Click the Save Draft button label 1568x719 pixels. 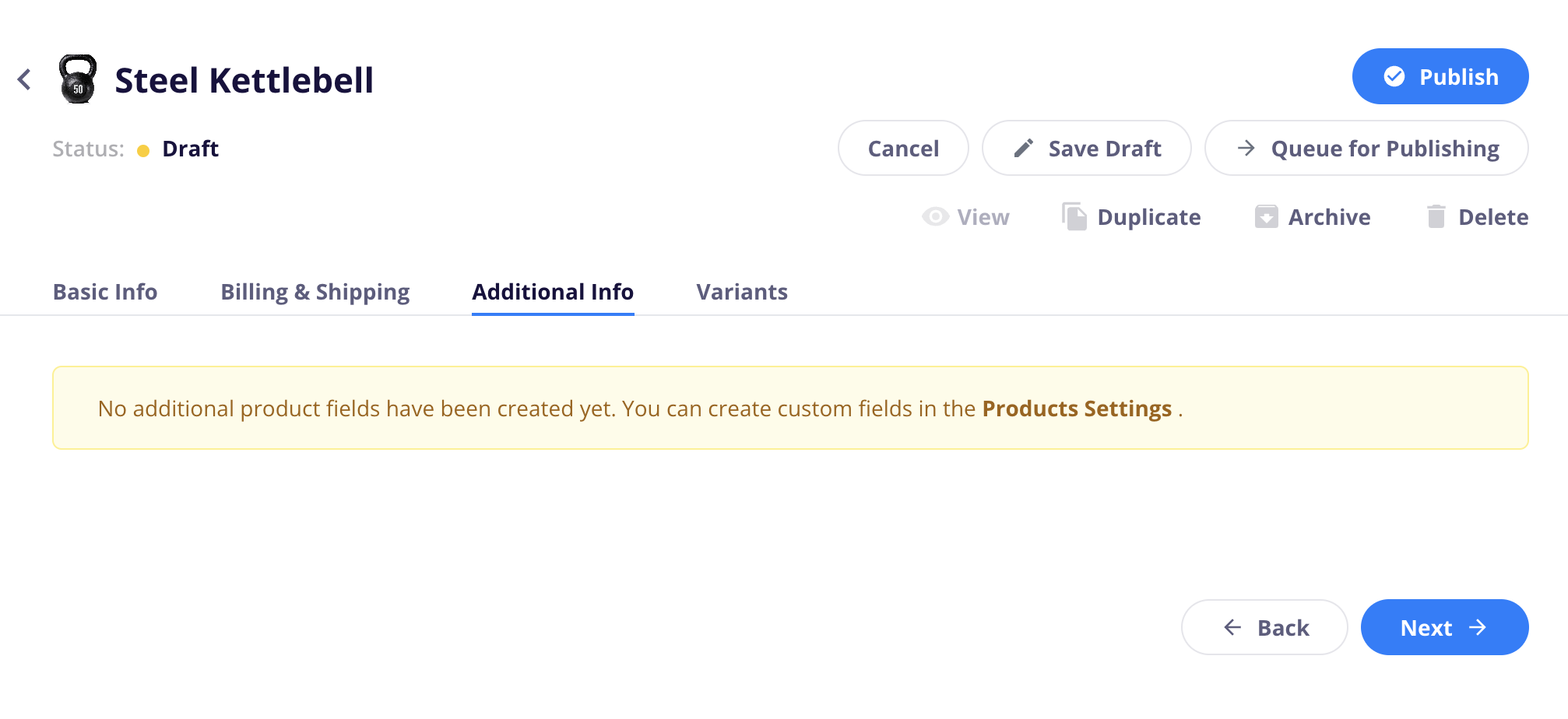pos(1105,148)
